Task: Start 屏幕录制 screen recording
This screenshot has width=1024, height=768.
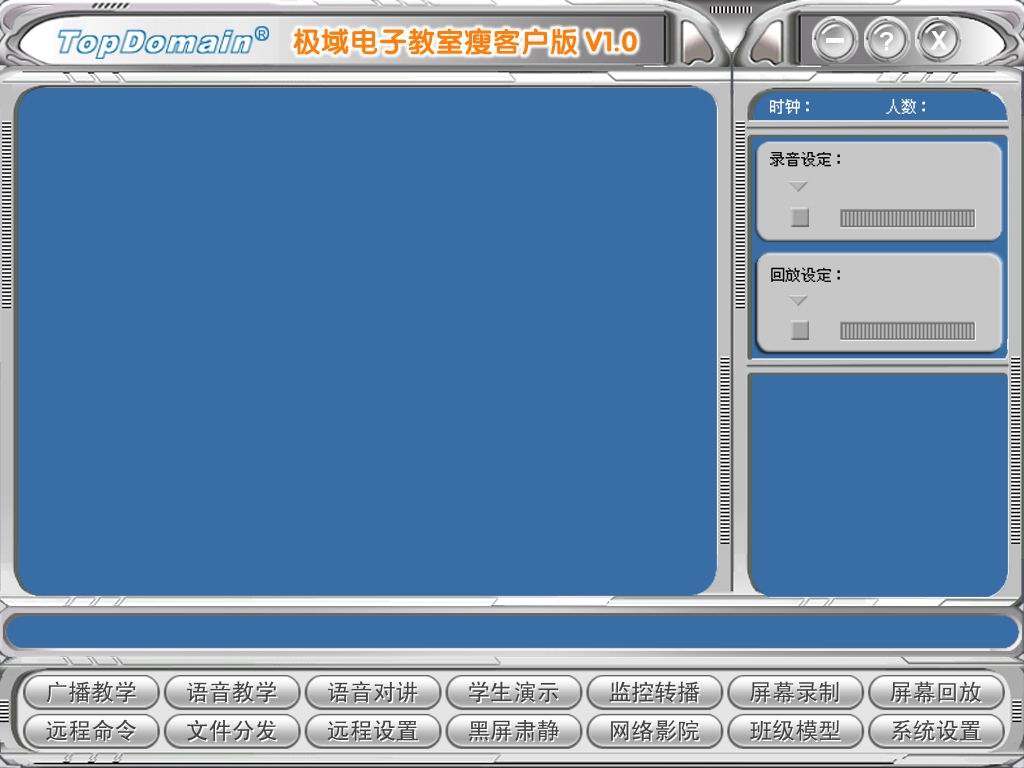Action: tap(795, 692)
